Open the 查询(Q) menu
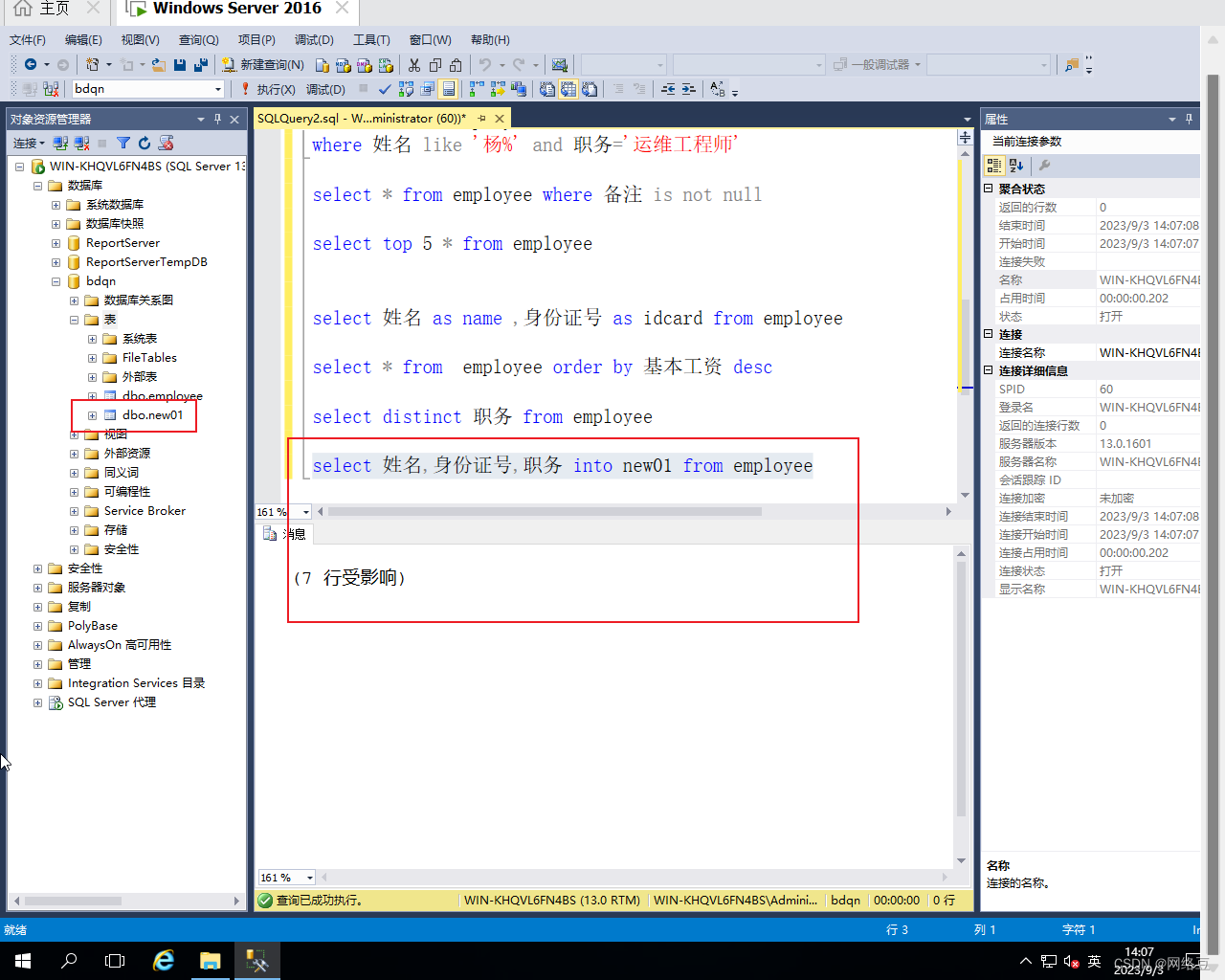The height and width of the screenshot is (980, 1225). point(199,39)
